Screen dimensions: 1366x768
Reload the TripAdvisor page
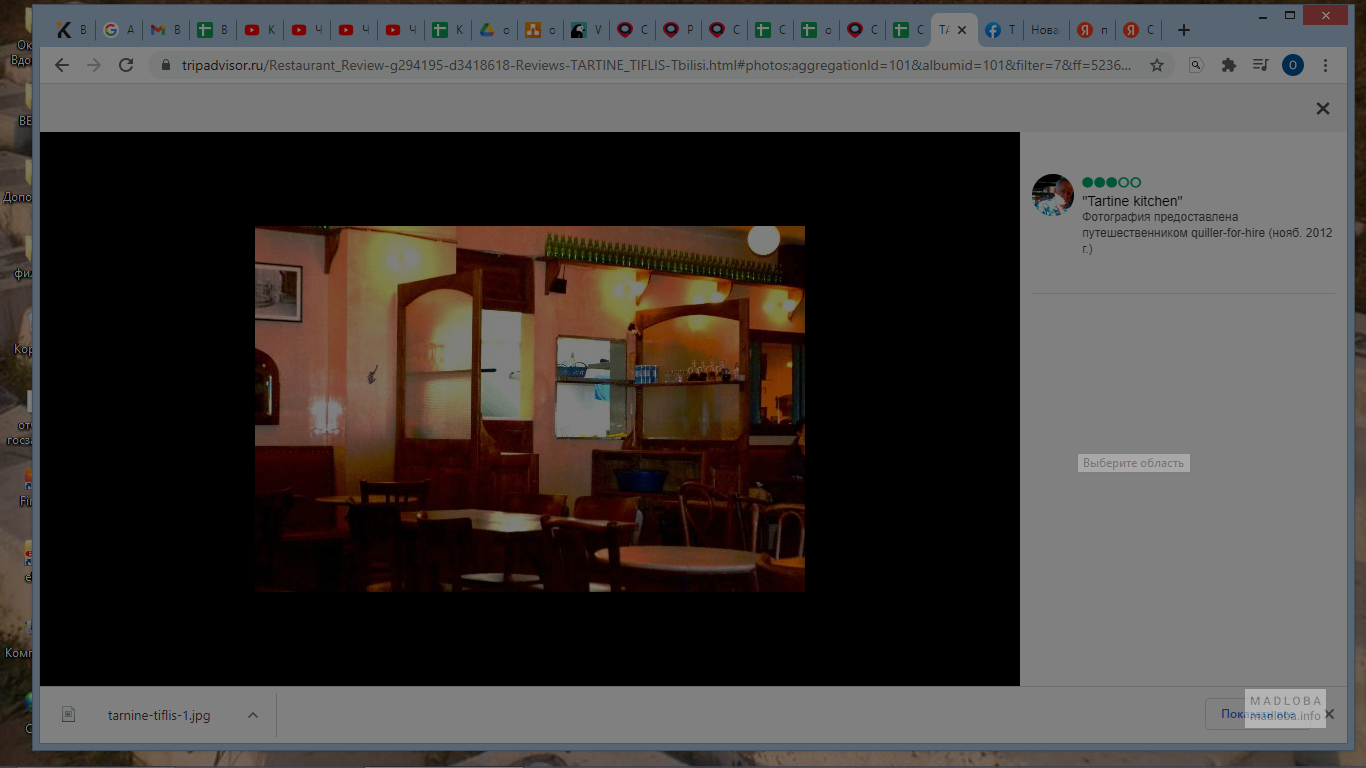click(x=126, y=65)
